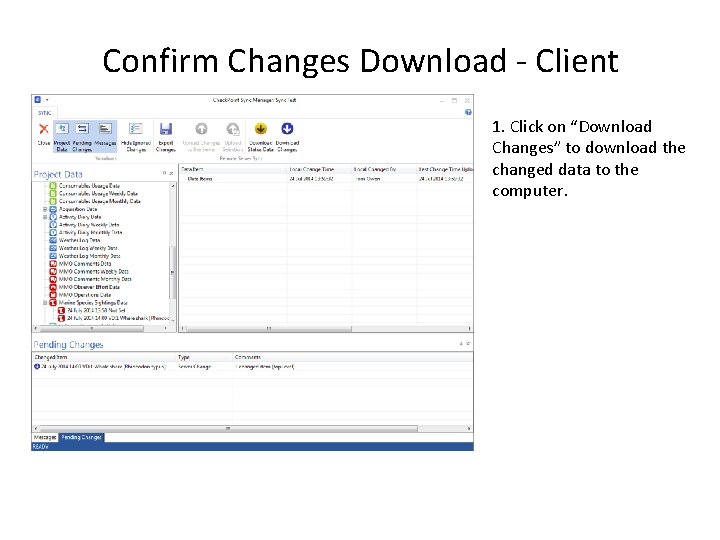Viewport: 720px width, 540px height.
Task: Click the greyed Upload Changes to Server icon
Action: (201, 129)
